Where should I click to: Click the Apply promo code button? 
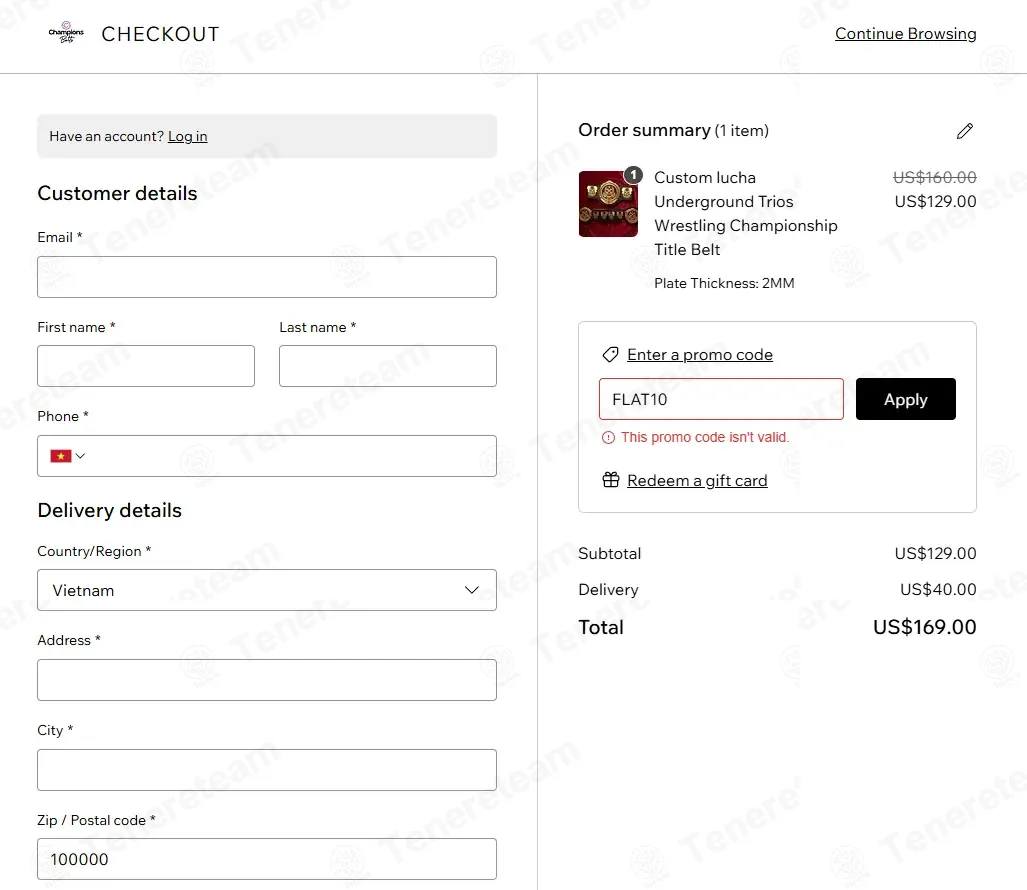(x=905, y=399)
